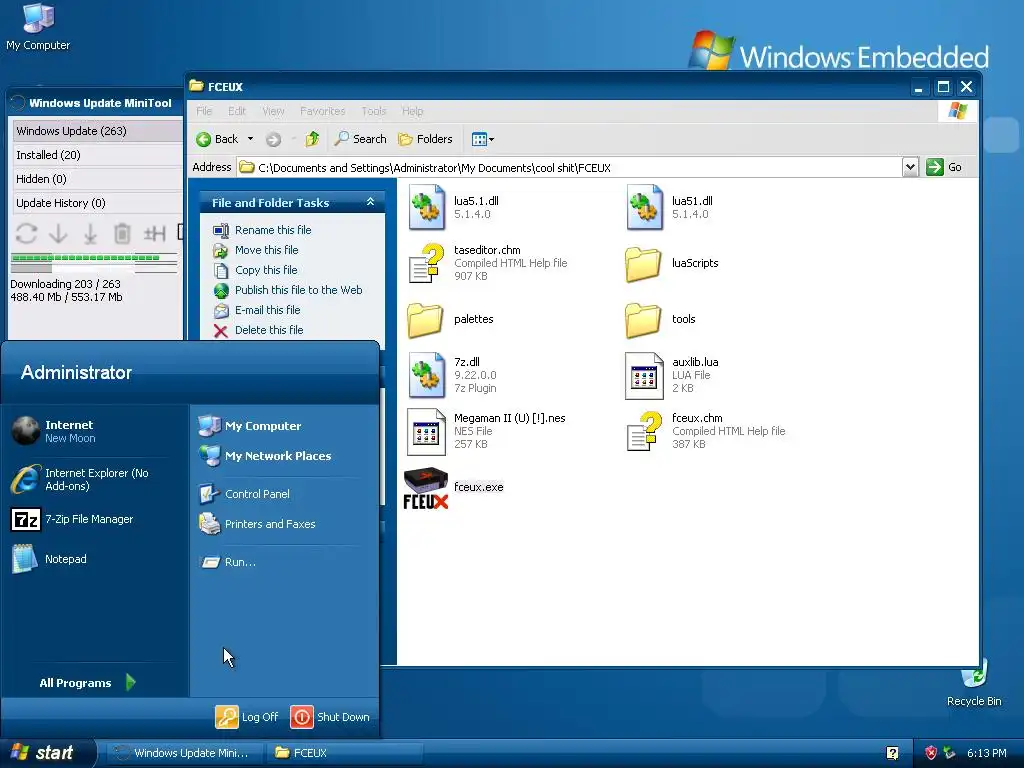This screenshot has width=1024, height=768.
Task: Open the Favorites menu
Action: 323,111
